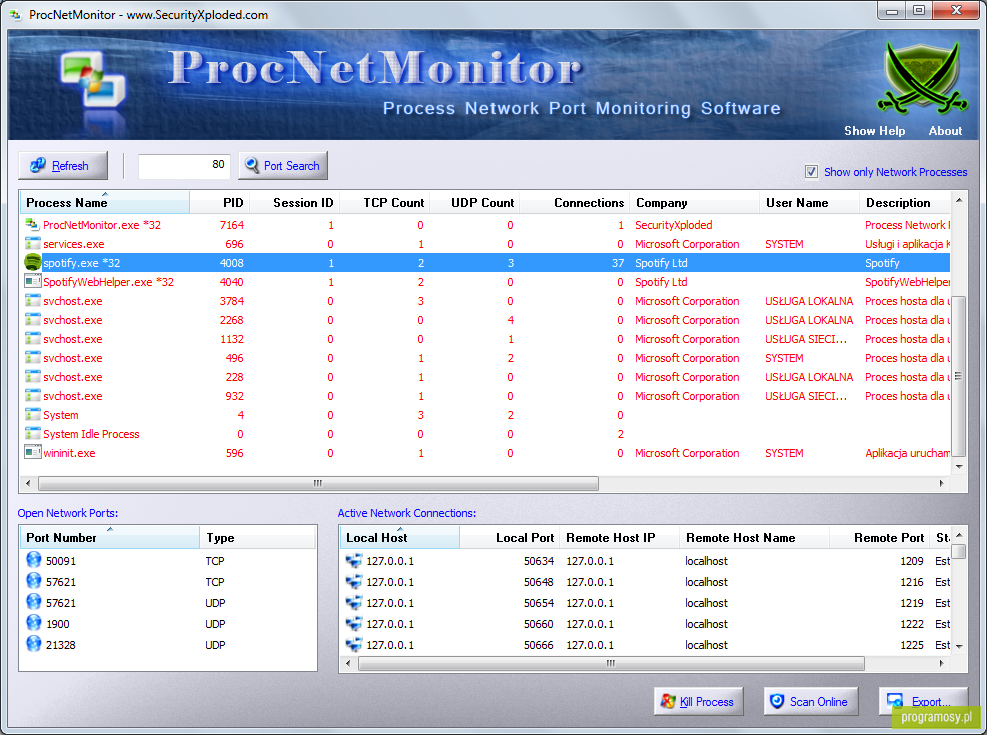The image size is (987, 735).
Task: Sort open ports by Port Number header
Action: pos(110,537)
